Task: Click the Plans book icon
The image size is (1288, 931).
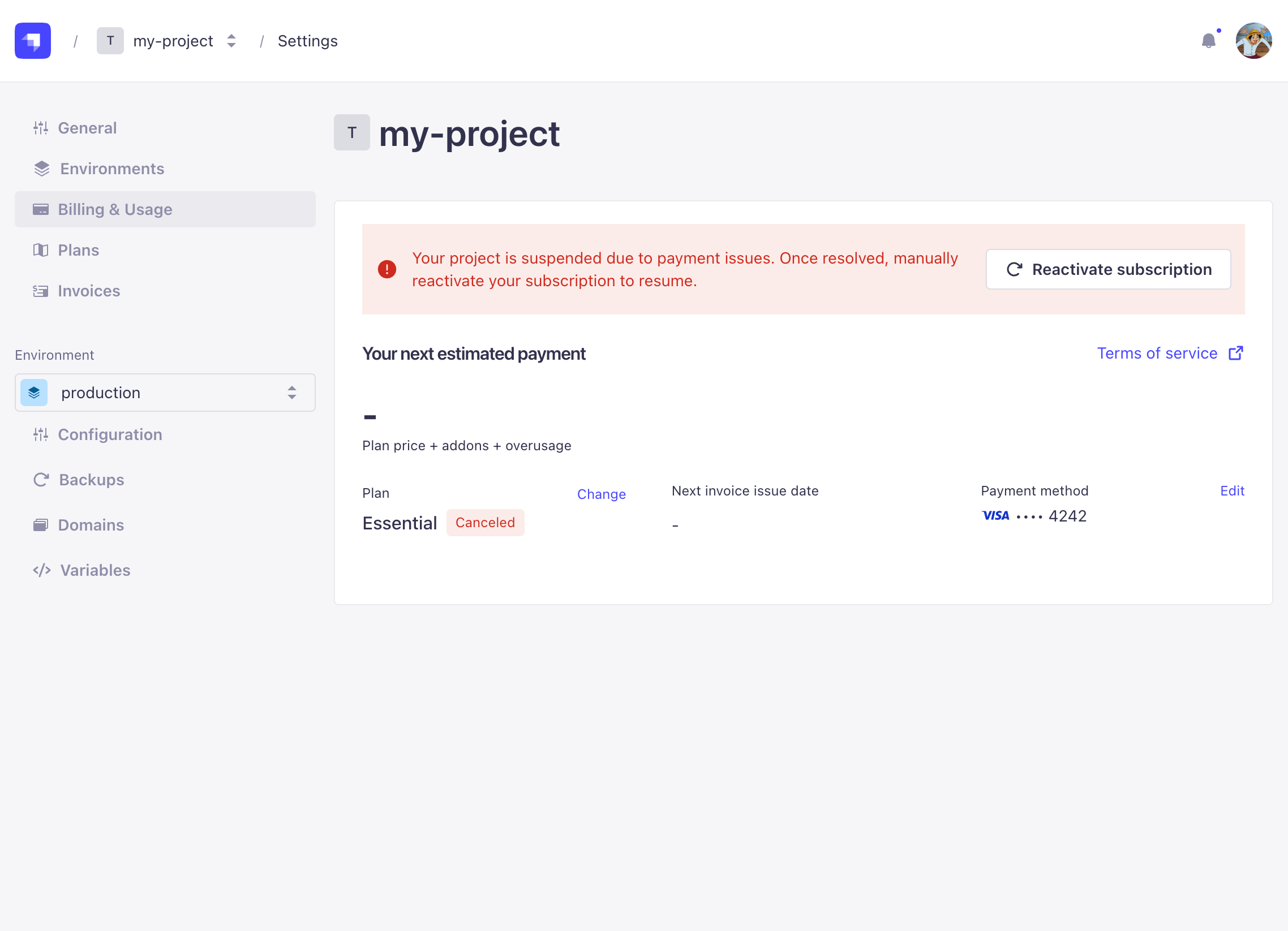Action: [x=40, y=251]
